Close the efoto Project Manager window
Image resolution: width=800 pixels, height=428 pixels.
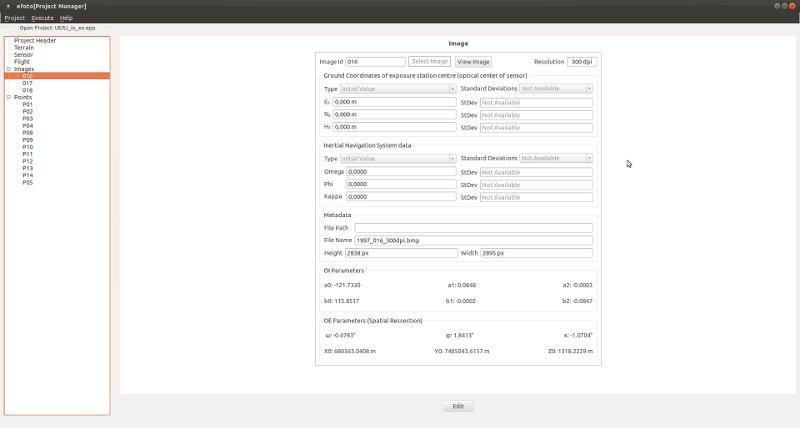pos(792,6)
